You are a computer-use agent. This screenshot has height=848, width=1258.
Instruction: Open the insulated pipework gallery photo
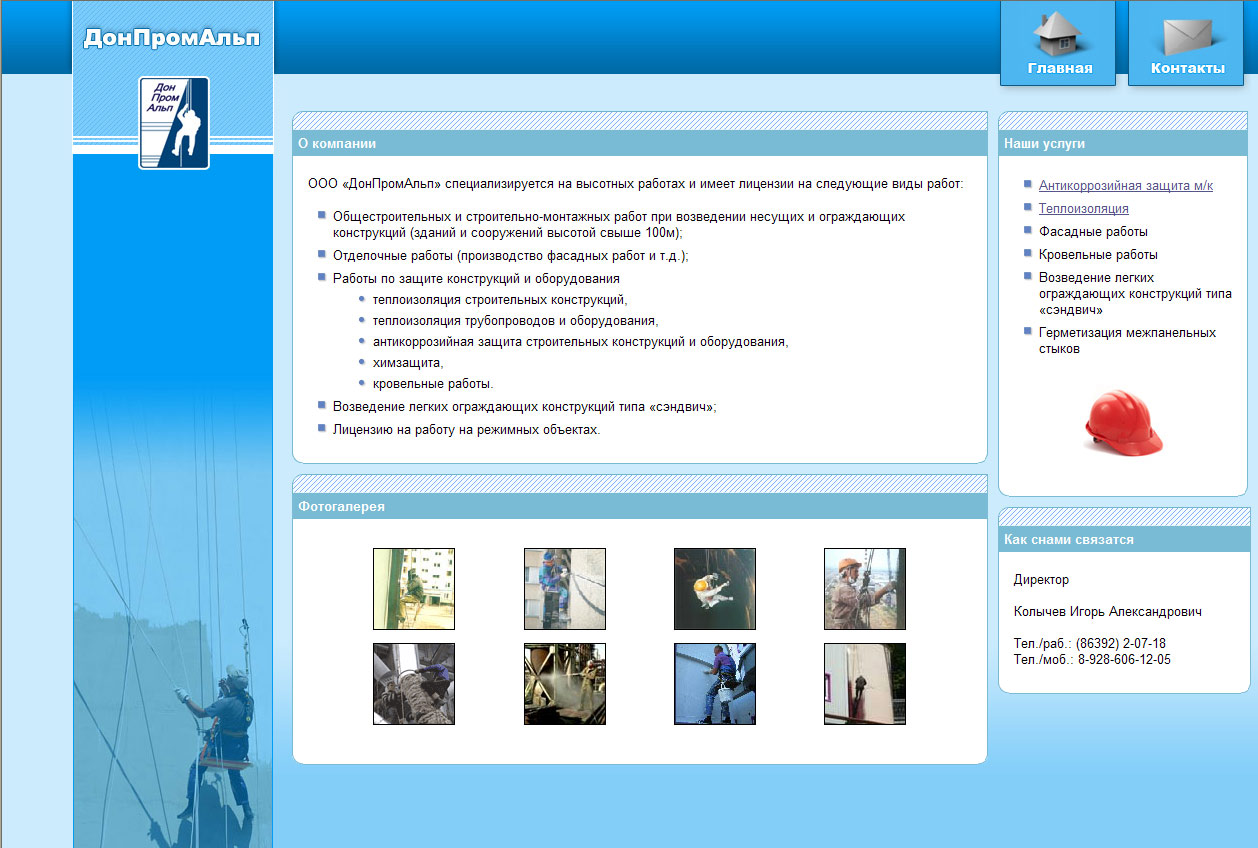click(x=413, y=683)
